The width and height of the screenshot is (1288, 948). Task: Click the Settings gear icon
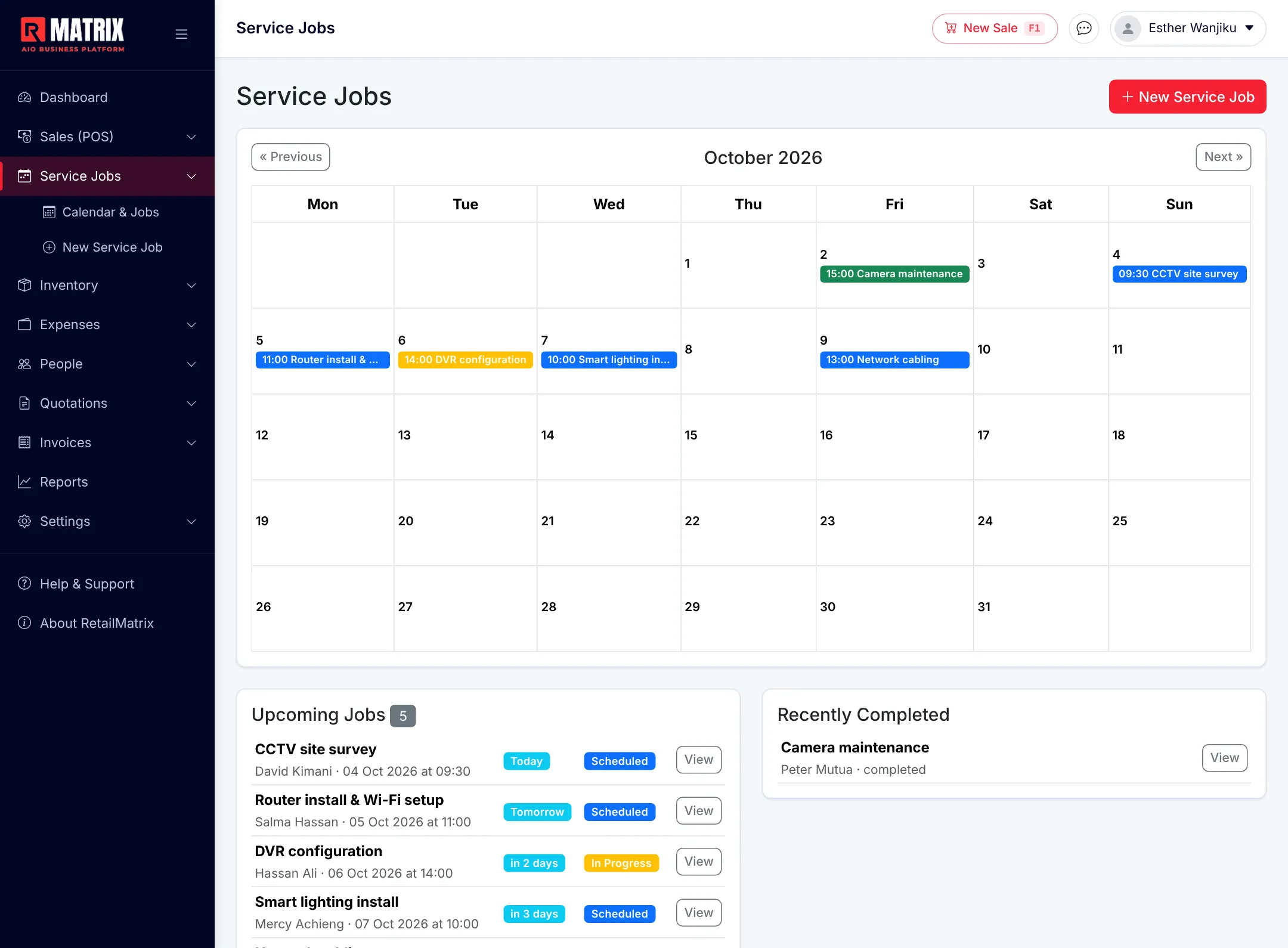pyautogui.click(x=24, y=521)
